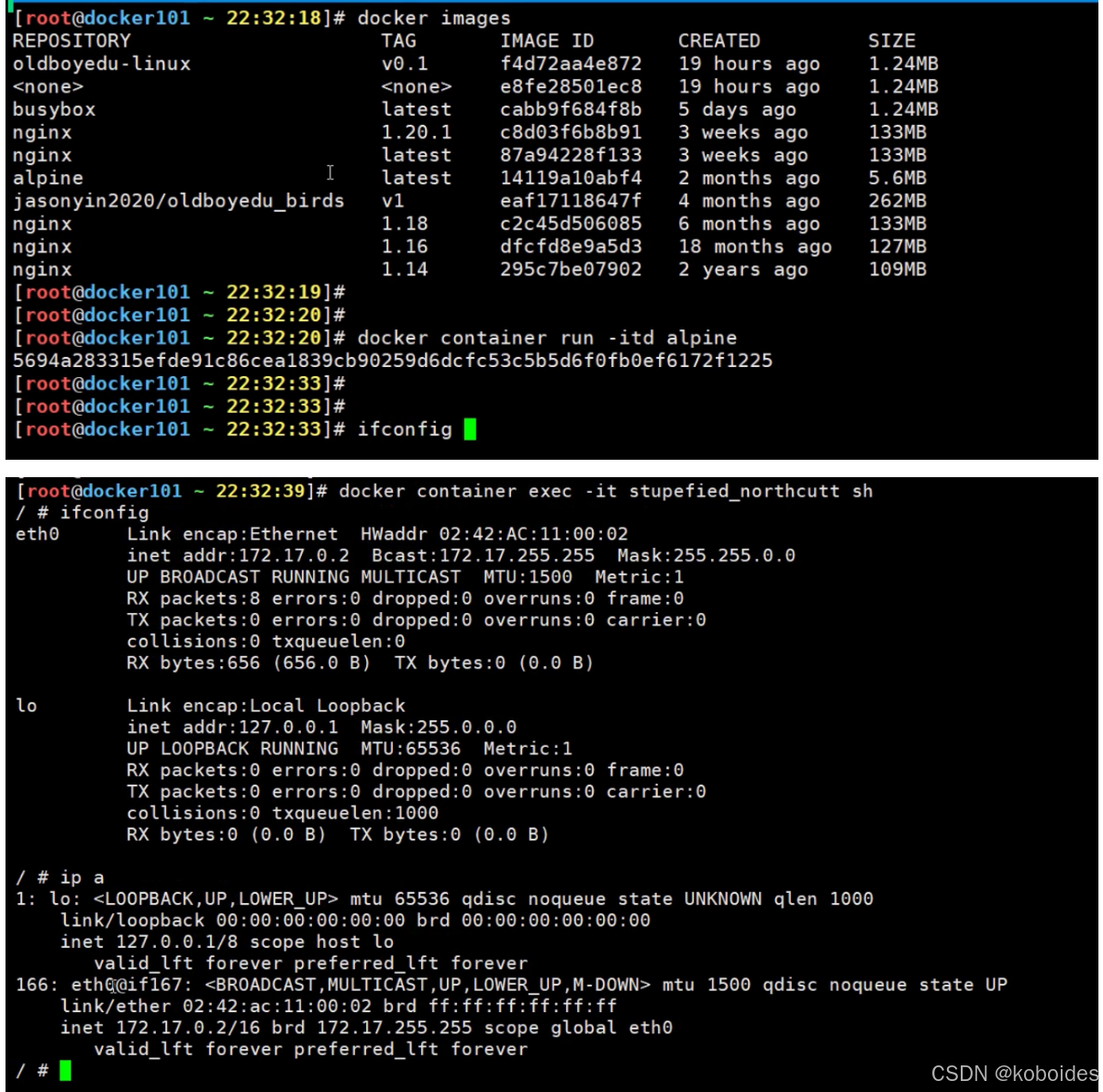Viewport: 1103px width, 1092px height.
Task: Click the "docker container run -itd alpine" command
Action: [x=547, y=338]
